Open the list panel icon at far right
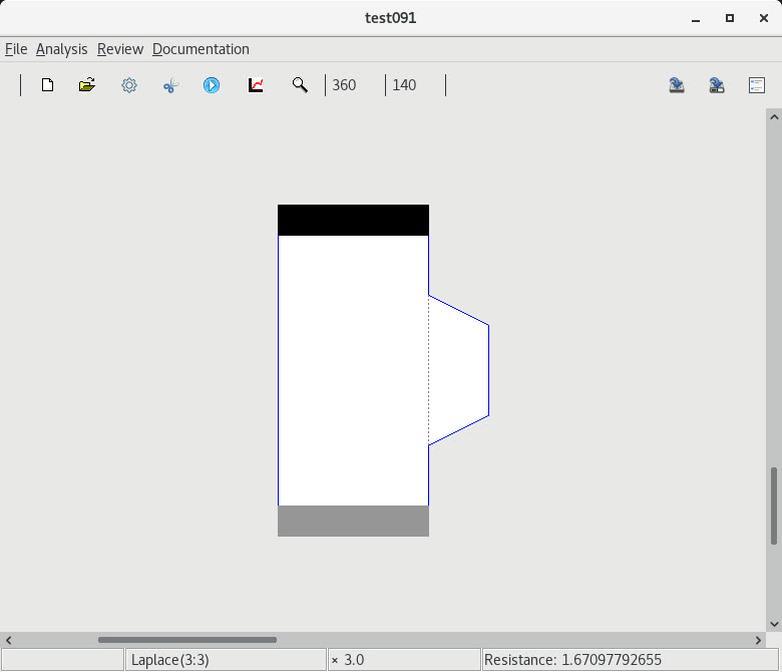 click(x=757, y=85)
